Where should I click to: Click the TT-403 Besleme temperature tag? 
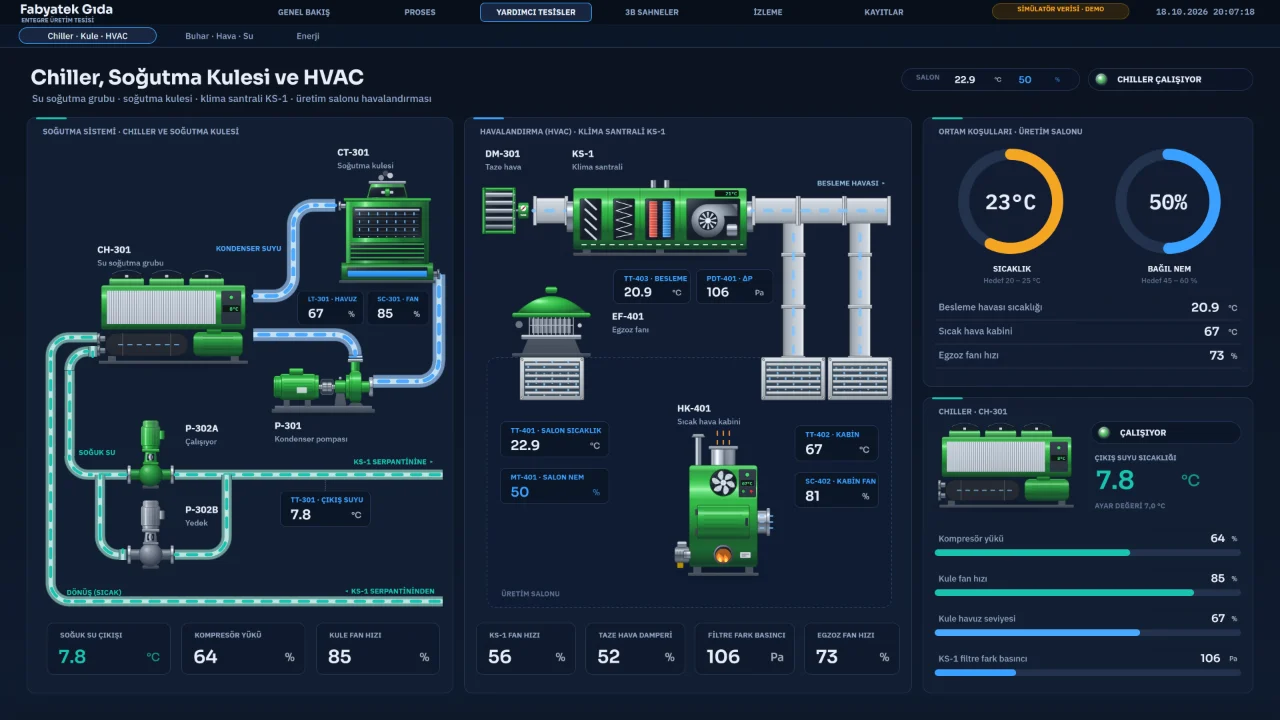click(654, 287)
